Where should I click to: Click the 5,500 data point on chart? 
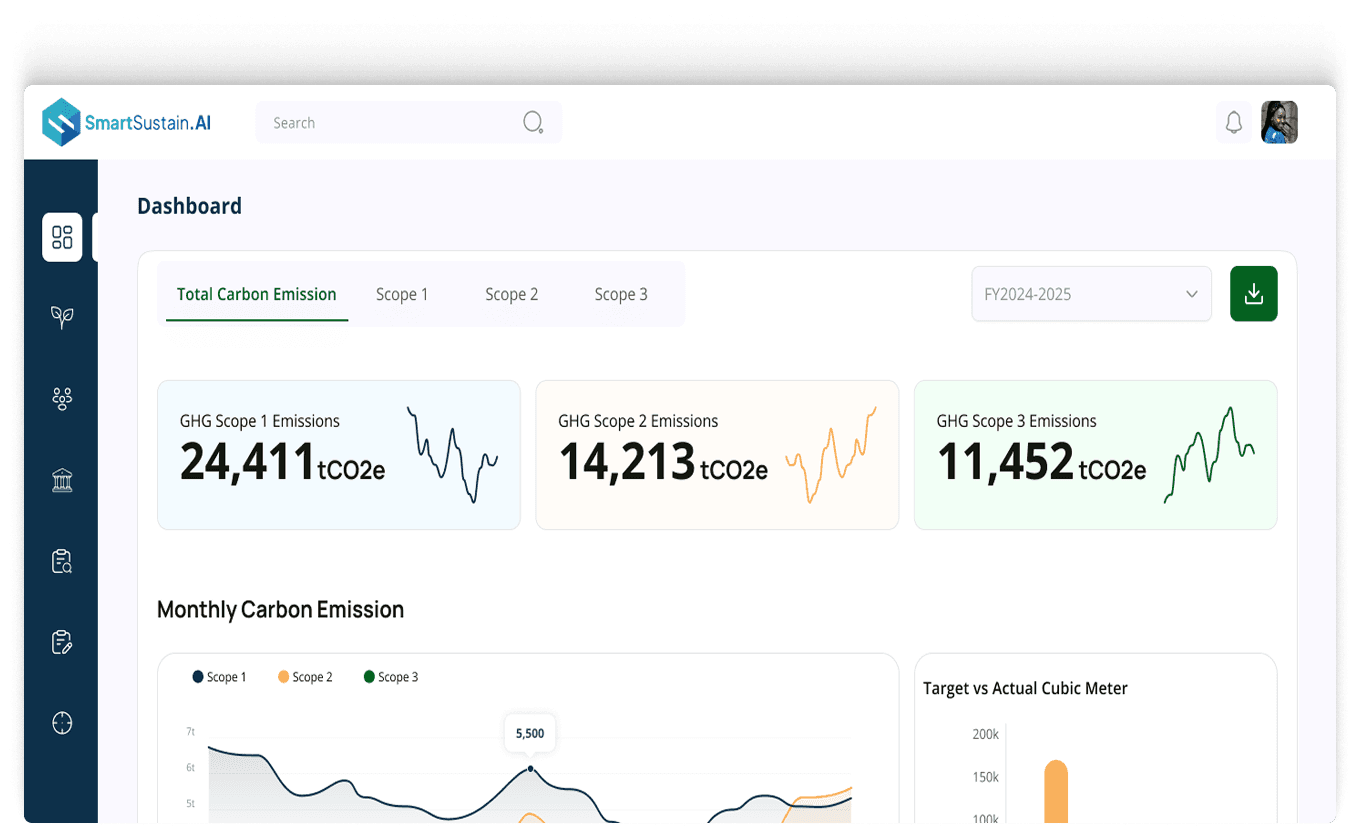(530, 768)
